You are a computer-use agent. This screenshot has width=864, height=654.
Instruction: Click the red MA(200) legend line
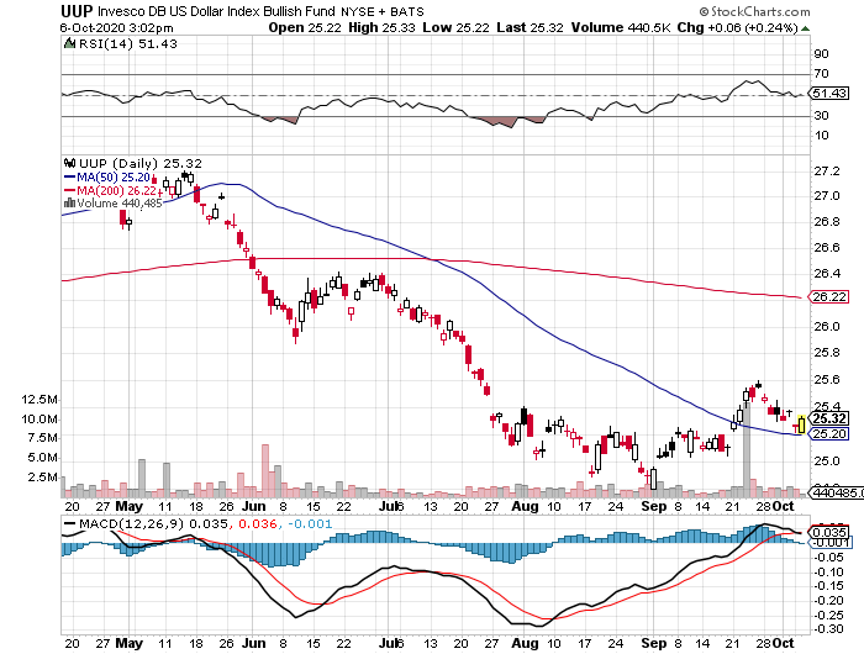(69, 191)
